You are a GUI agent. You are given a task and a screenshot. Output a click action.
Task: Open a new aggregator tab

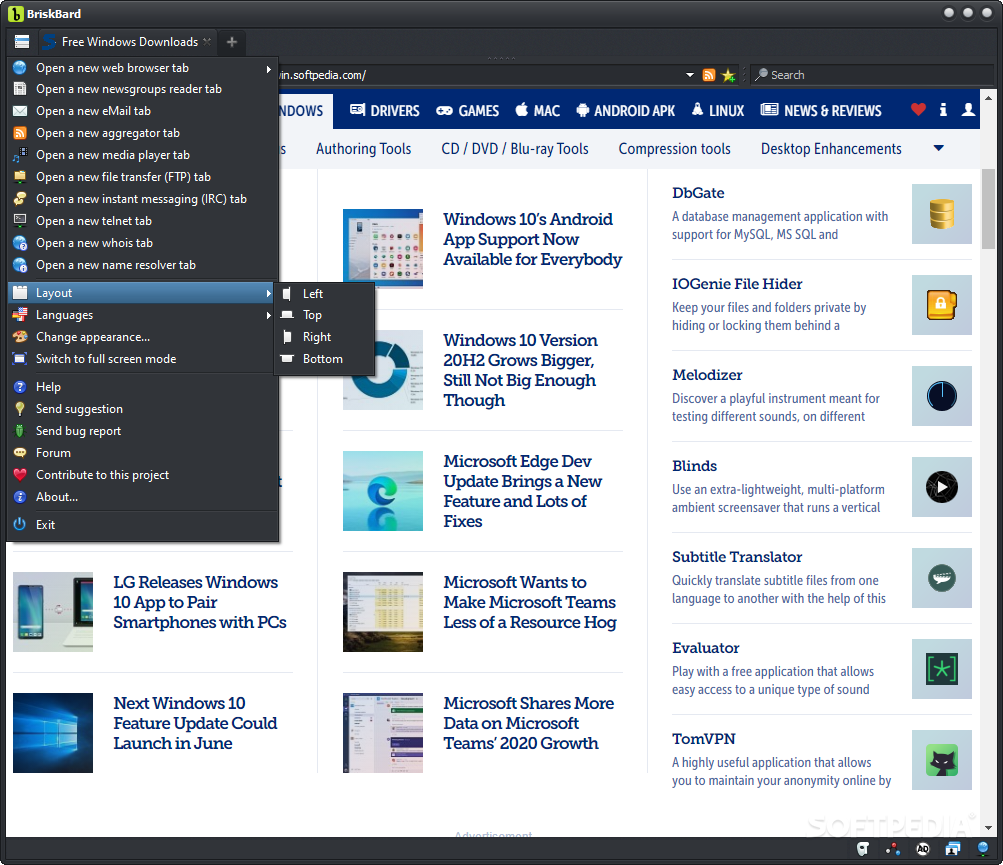[143, 133]
